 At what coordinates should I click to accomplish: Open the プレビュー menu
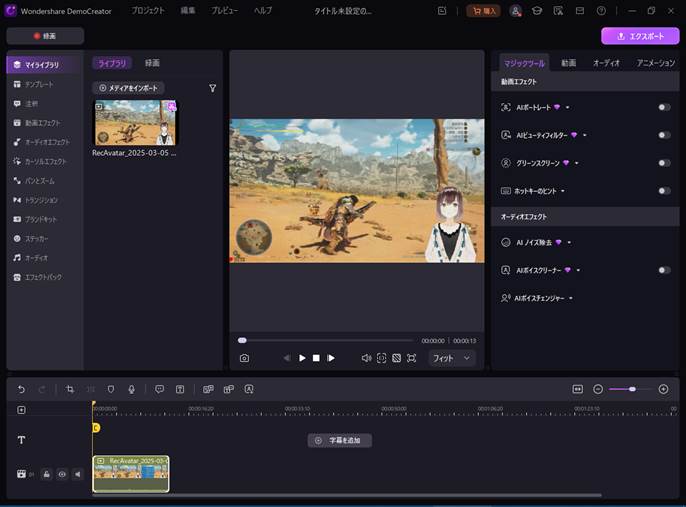224,10
